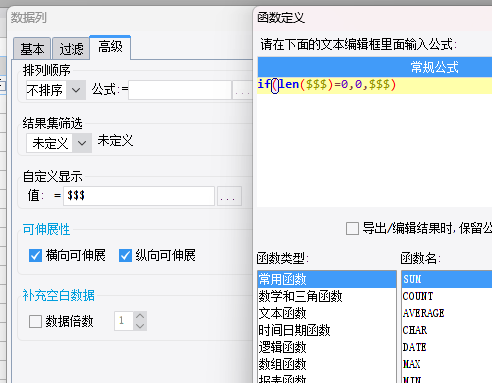This screenshot has width=492, height=383.
Task: Click the custom display value $$$ field
Action: pos(139,196)
